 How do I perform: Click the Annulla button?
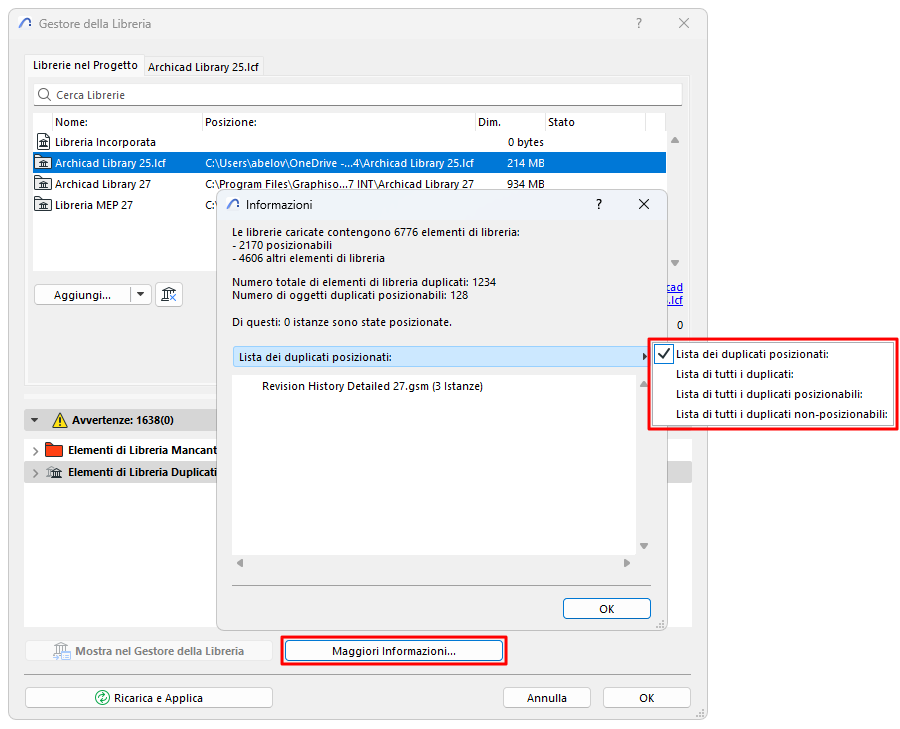pos(546,697)
